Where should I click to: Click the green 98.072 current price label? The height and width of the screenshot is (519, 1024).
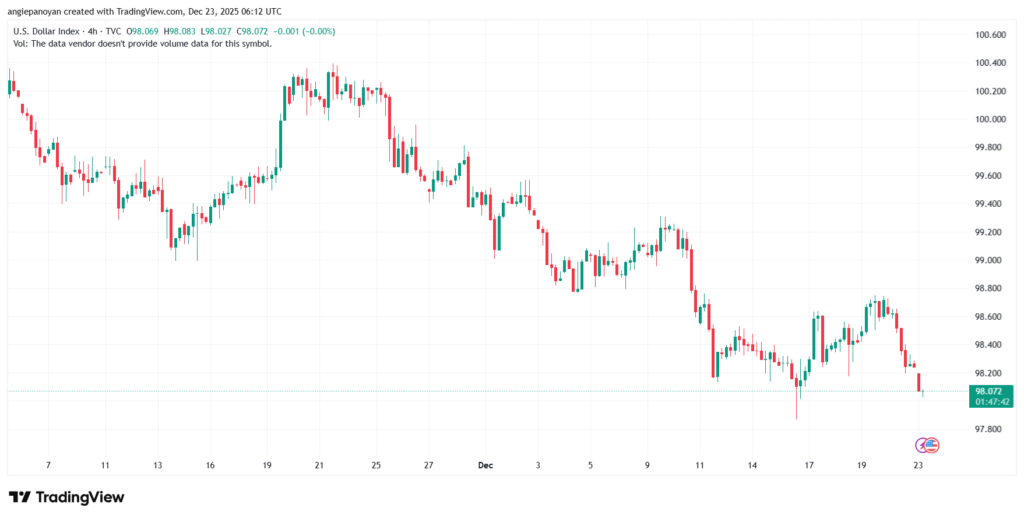[x=989, y=391]
